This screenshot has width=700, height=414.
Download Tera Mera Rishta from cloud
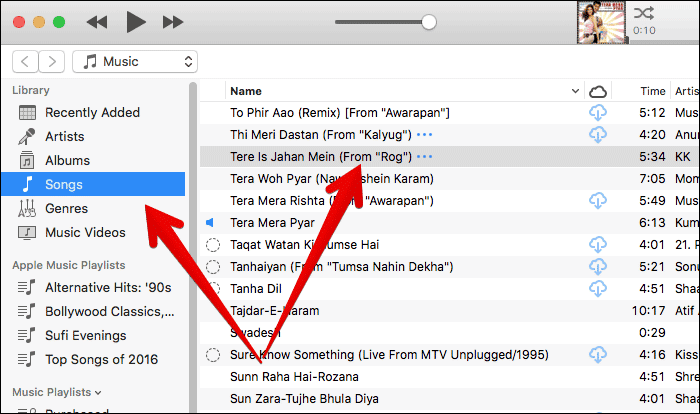598,201
